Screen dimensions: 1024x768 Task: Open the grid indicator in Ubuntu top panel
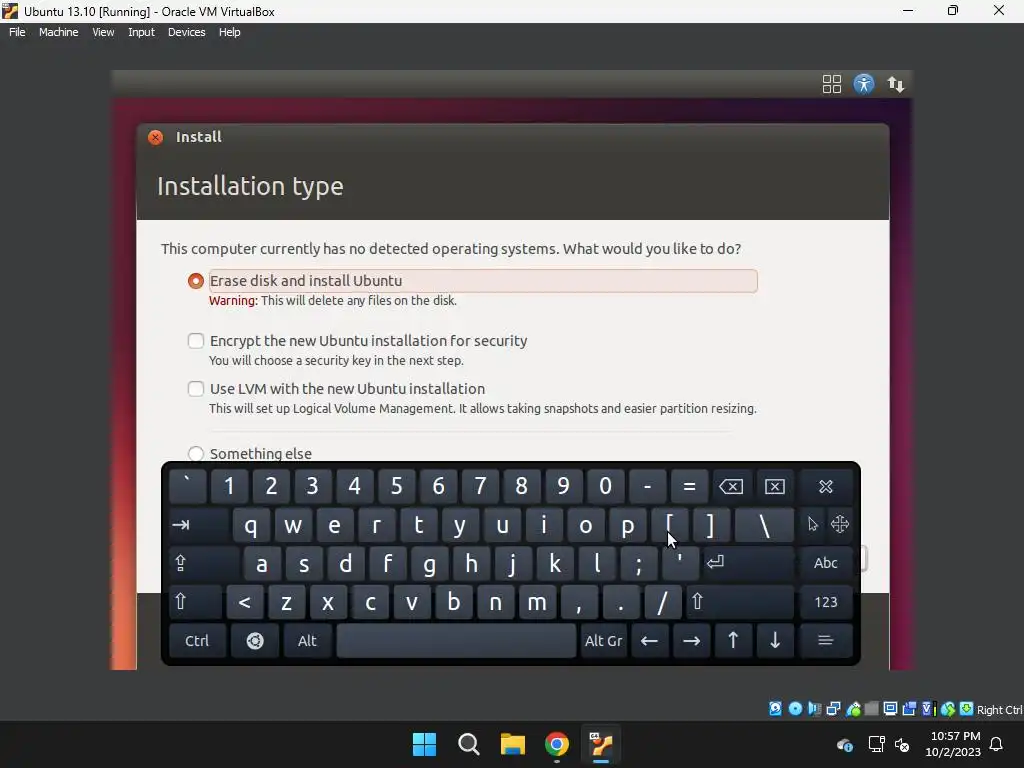831,84
